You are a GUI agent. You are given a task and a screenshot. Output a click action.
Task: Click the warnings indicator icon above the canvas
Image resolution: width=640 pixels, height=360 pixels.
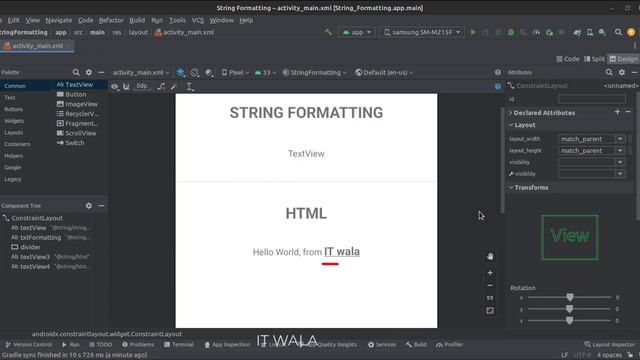coord(498,72)
